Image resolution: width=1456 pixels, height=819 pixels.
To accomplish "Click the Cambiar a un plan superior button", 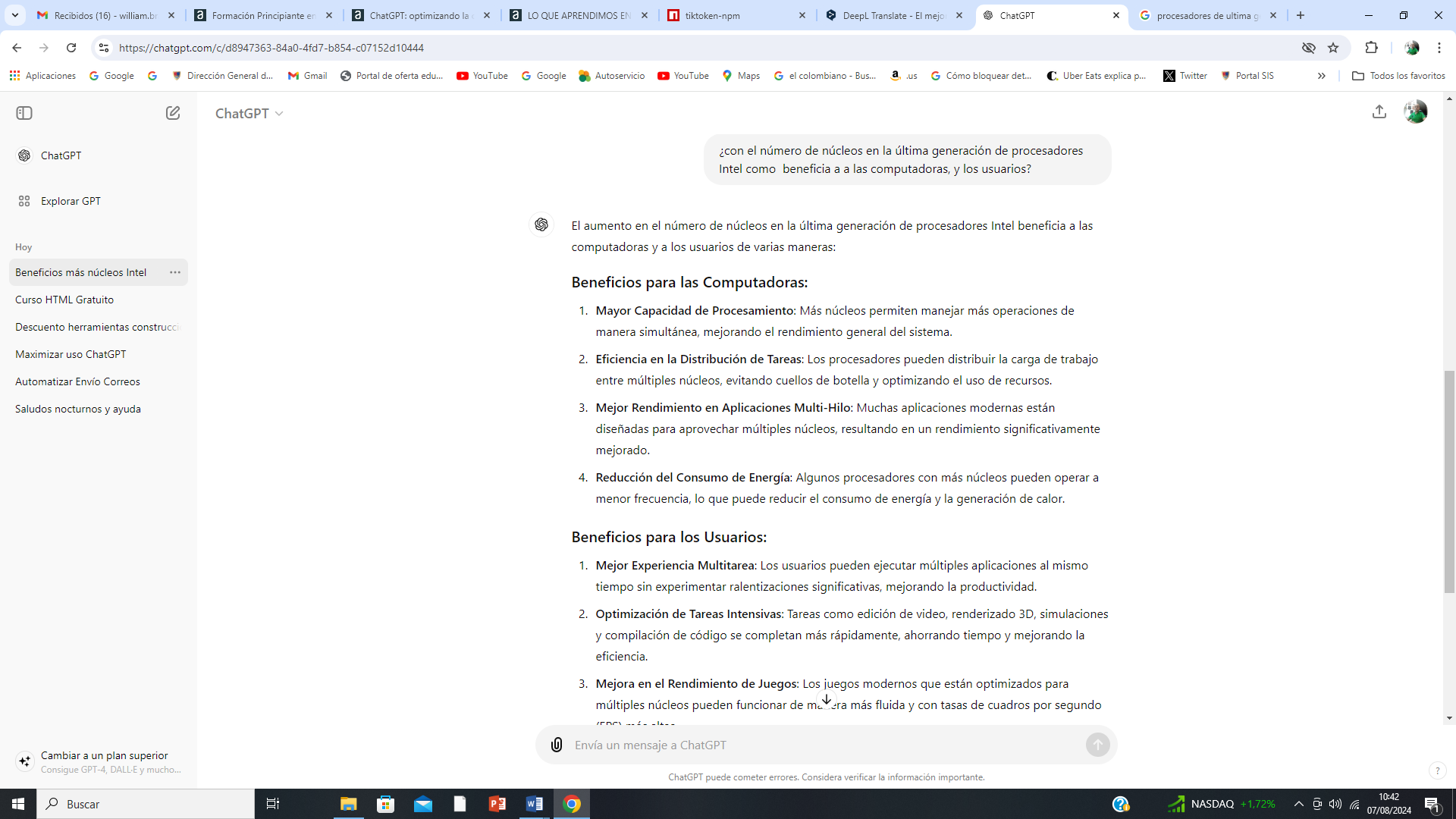I will [104, 755].
